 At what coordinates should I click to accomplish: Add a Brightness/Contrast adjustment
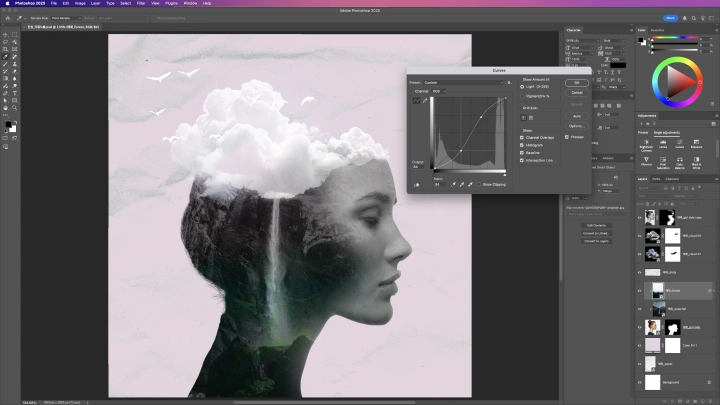(646, 145)
